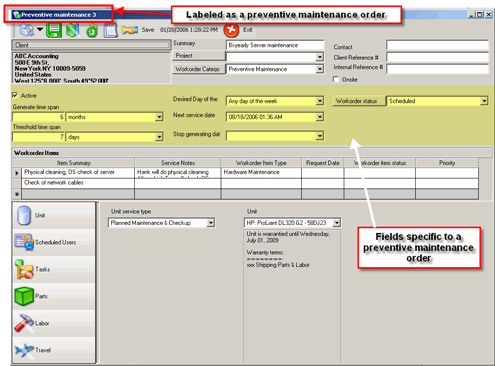The width and height of the screenshot is (495, 366).
Task: Click the handshake icon in toolbar
Action: (x=130, y=30)
